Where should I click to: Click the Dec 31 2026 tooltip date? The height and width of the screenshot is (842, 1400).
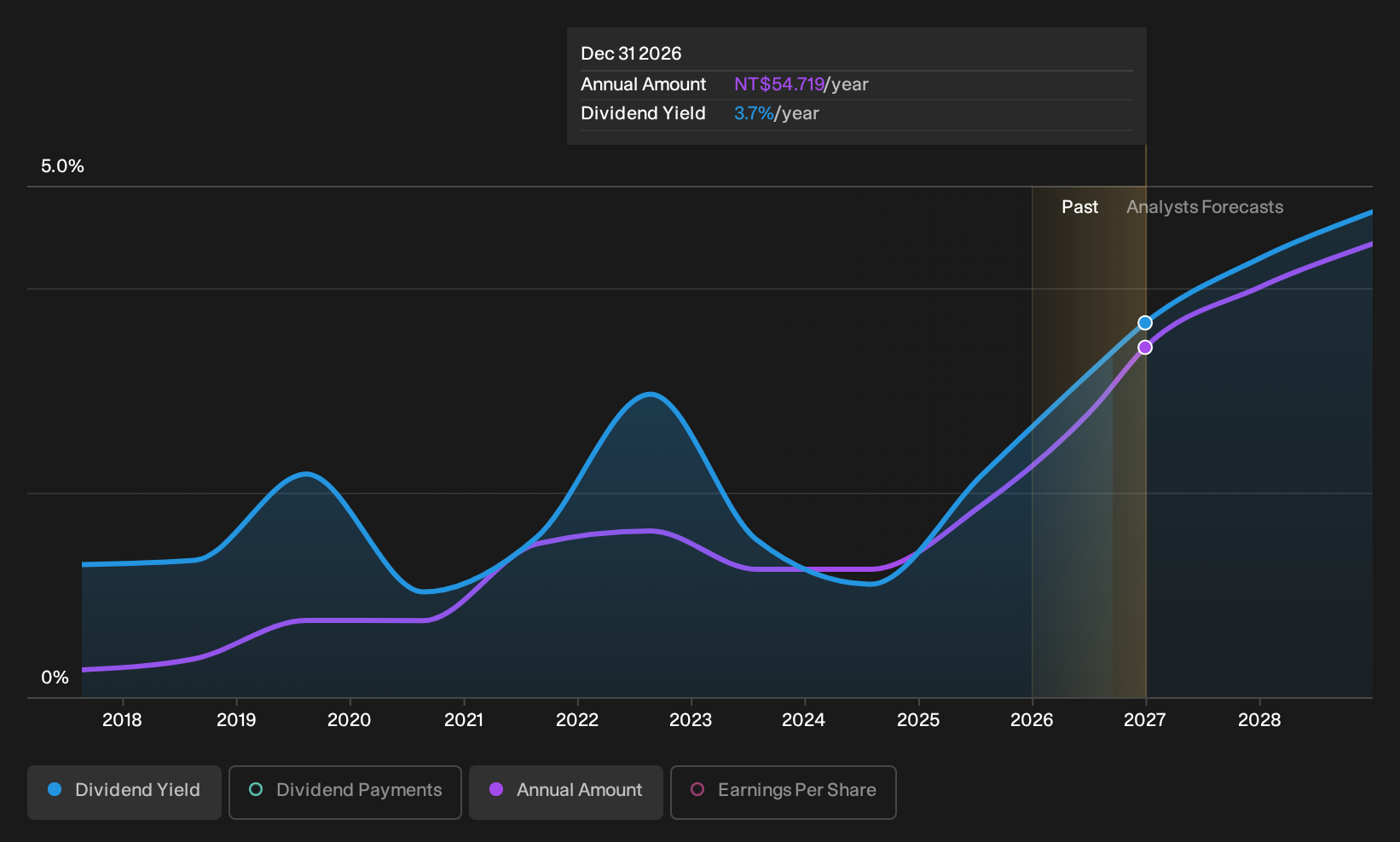click(x=631, y=54)
